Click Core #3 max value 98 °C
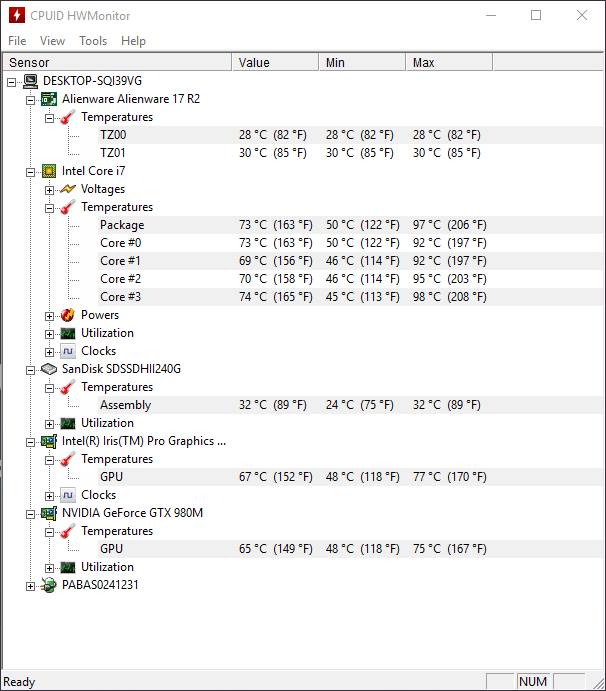The height and width of the screenshot is (691, 606). pyautogui.click(x=450, y=297)
